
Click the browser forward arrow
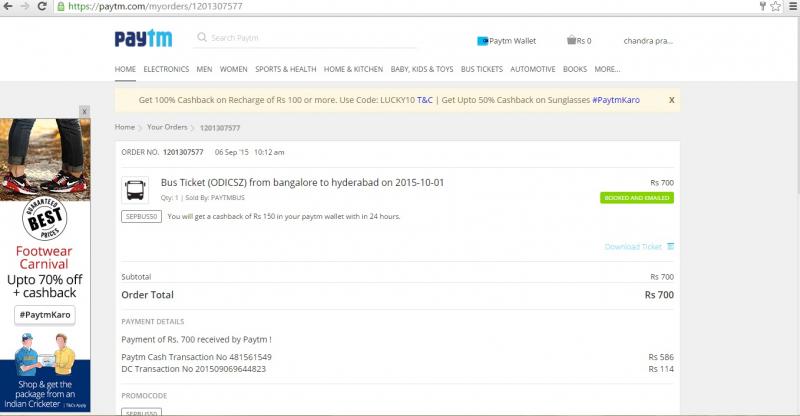click(x=25, y=6)
